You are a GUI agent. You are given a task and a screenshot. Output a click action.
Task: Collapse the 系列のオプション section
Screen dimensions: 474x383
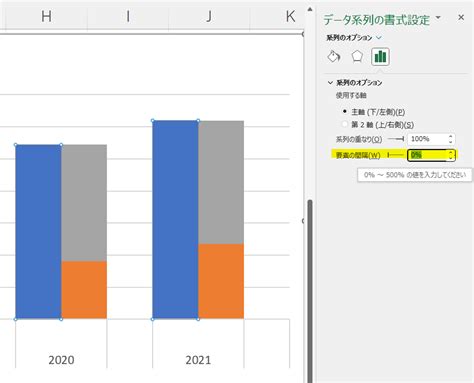point(330,82)
